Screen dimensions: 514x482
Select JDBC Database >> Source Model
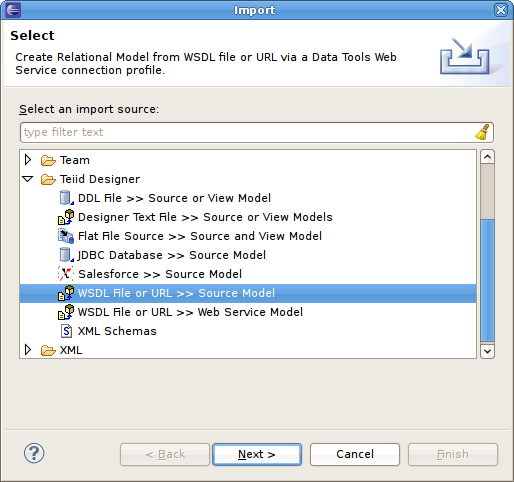click(x=172, y=255)
